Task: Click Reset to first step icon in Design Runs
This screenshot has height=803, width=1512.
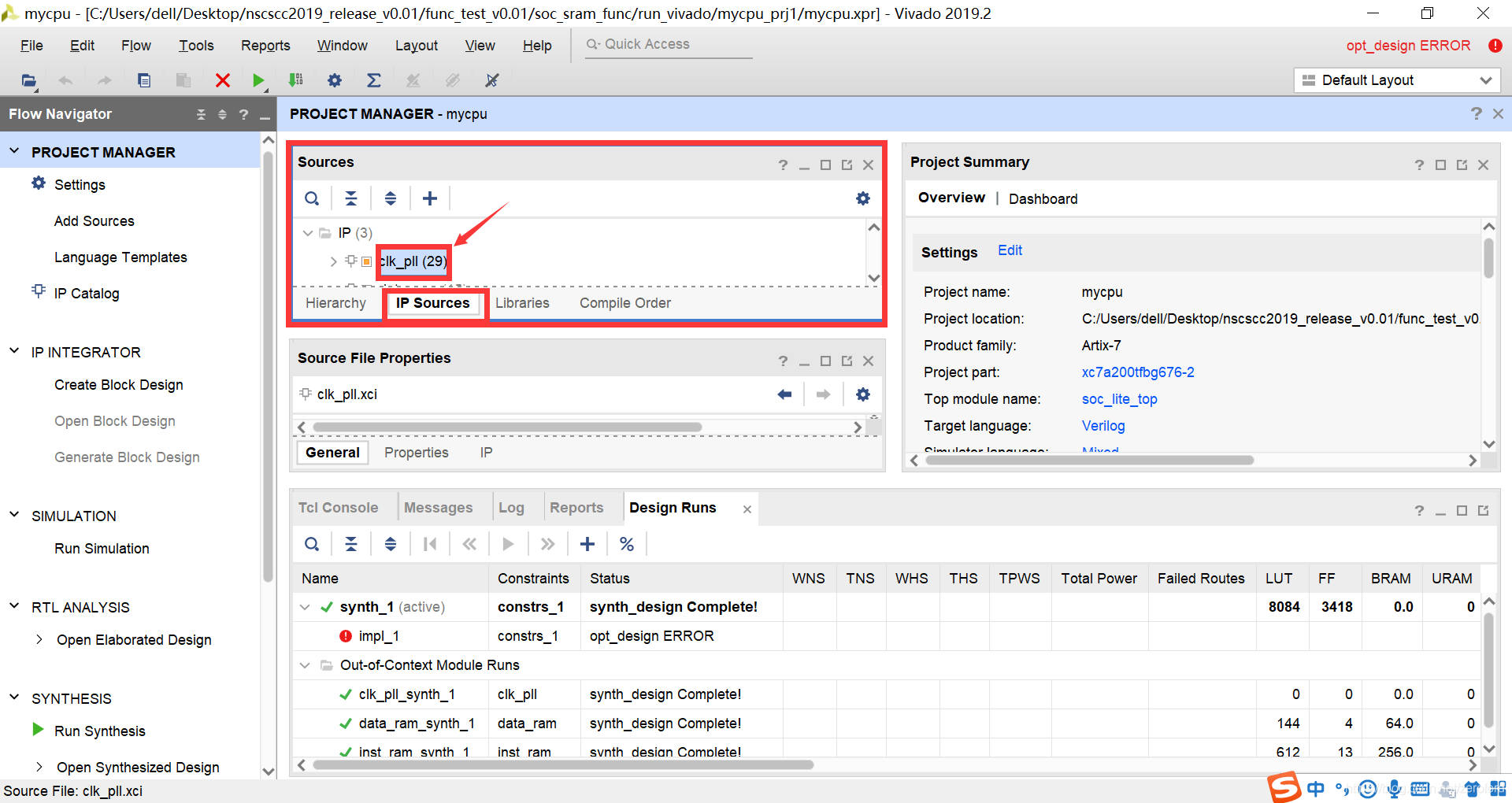Action: [x=430, y=544]
